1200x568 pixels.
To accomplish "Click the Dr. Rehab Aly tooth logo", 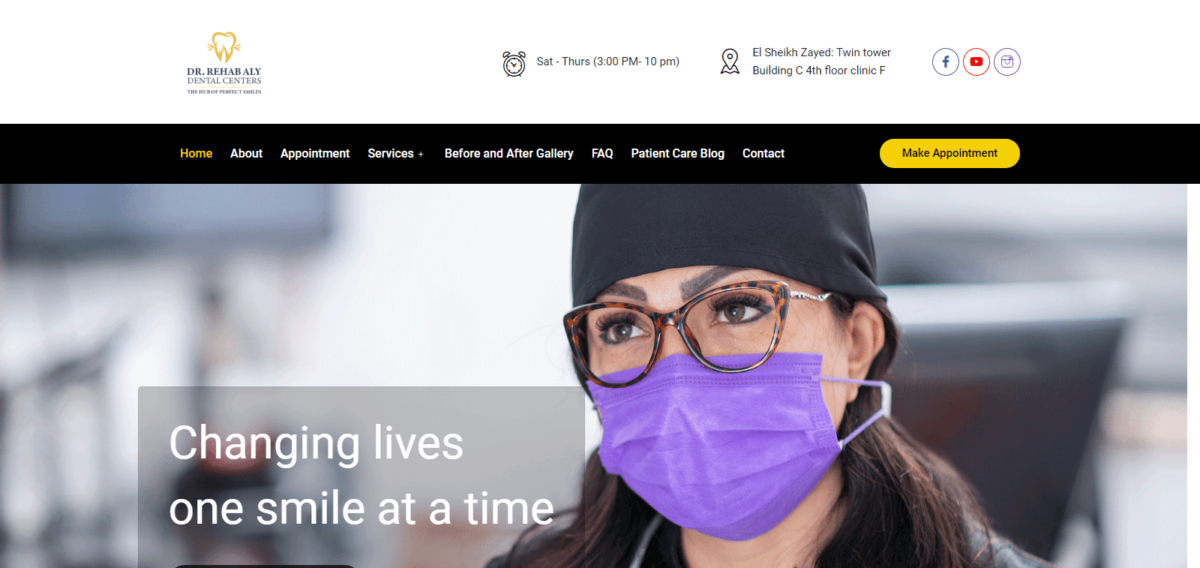I will click(224, 63).
